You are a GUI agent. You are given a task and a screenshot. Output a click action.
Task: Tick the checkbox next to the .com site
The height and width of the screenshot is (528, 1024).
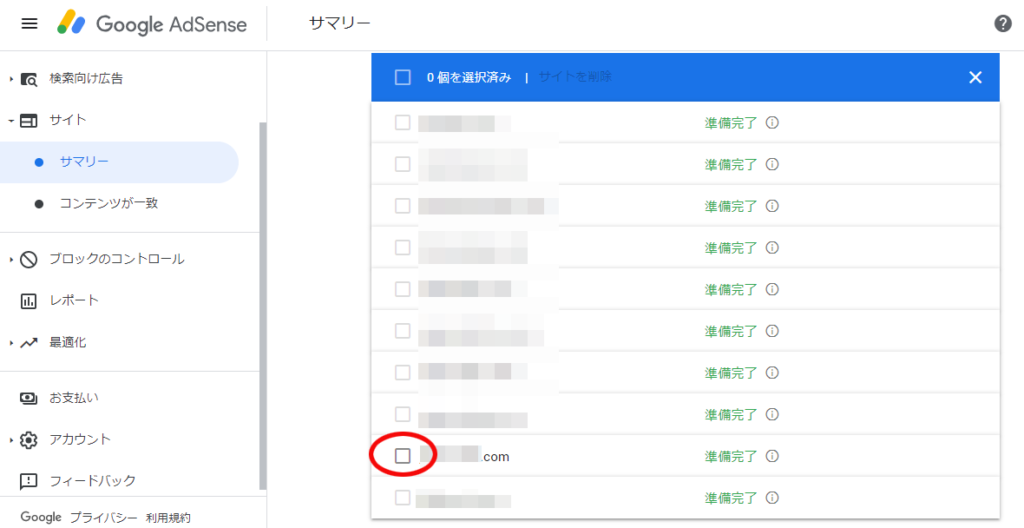(x=403, y=456)
